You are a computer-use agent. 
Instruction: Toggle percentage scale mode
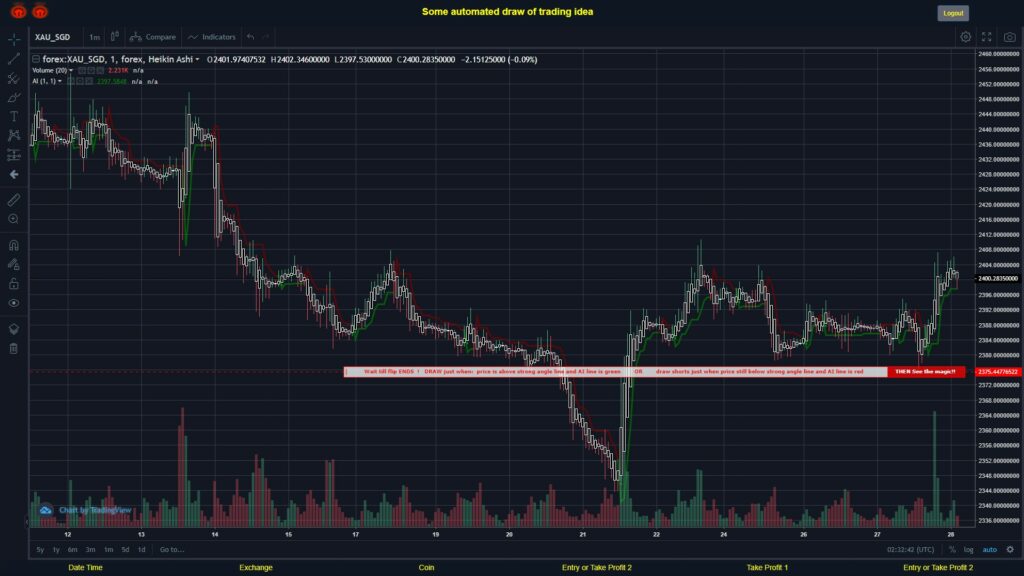click(952, 550)
